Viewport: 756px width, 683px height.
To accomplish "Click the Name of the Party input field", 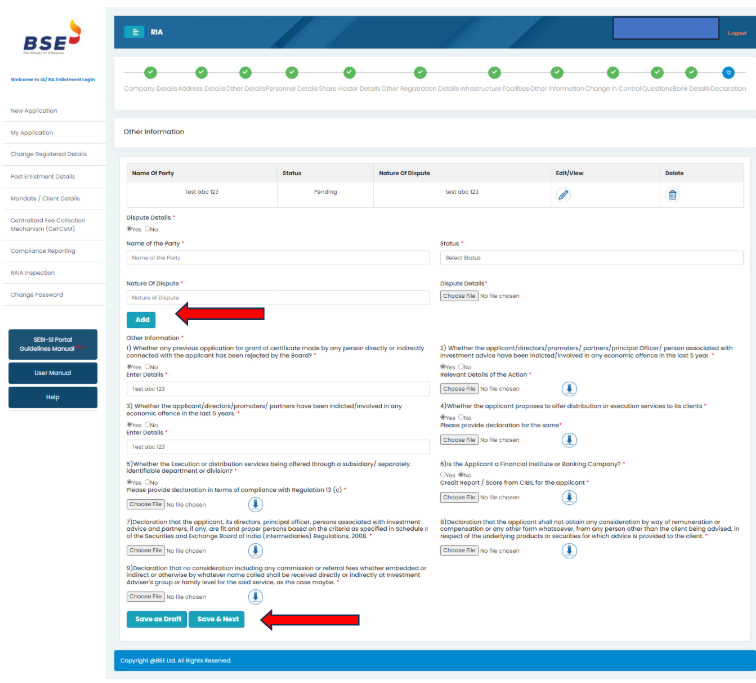I will click(278, 257).
